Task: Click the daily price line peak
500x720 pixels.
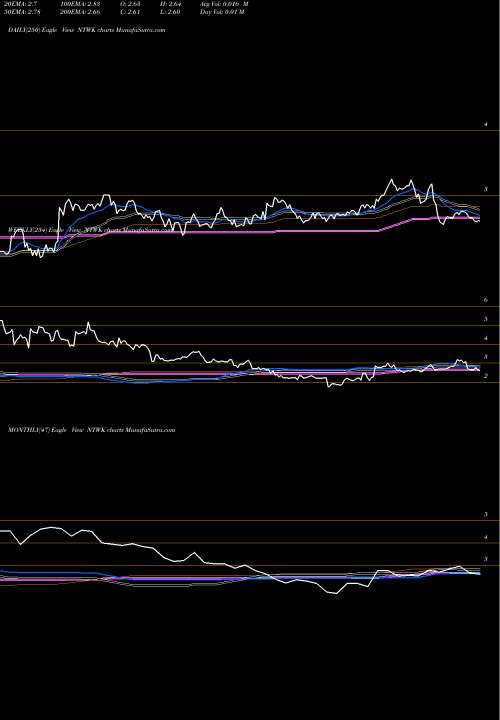Action: pos(392,180)
